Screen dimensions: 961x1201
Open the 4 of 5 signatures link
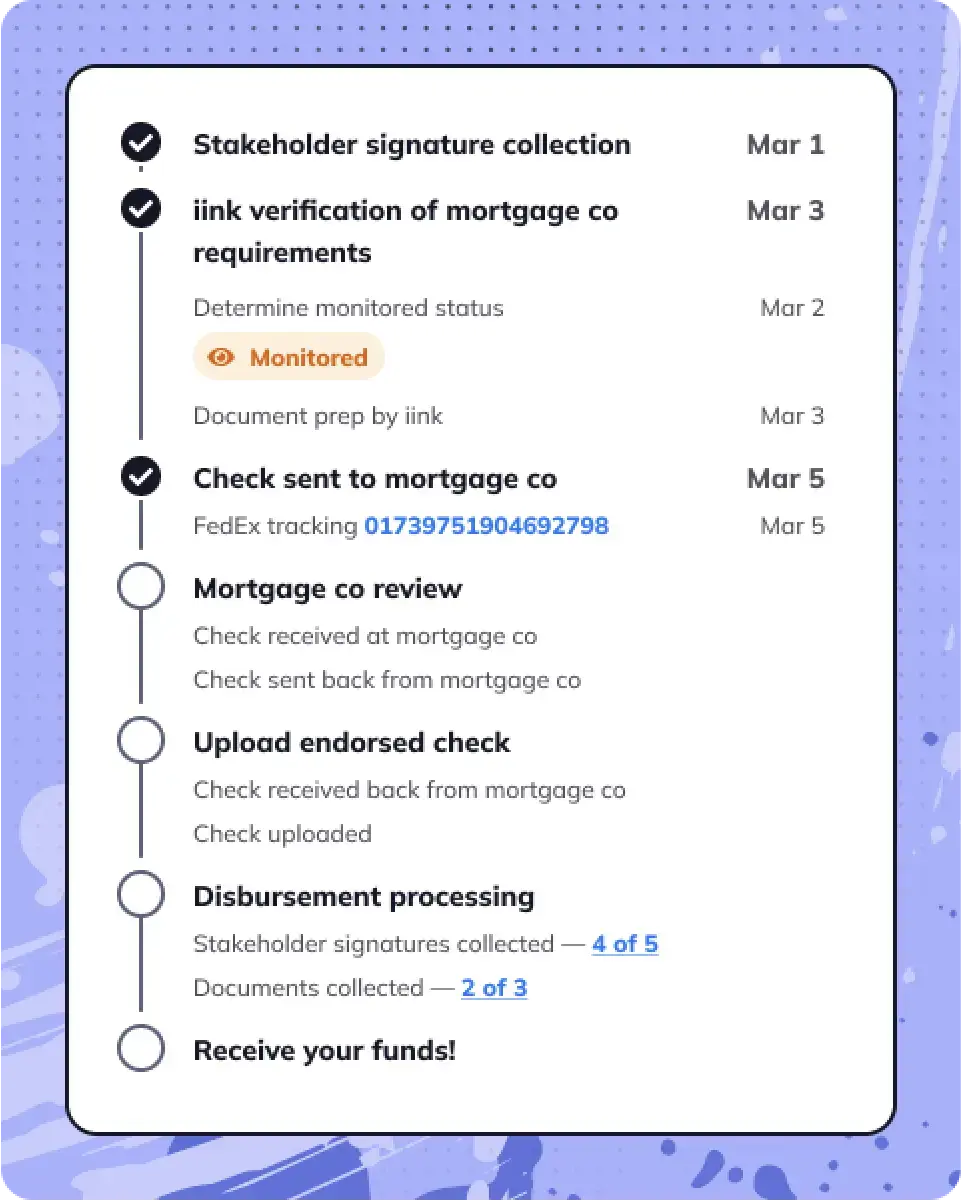click(625, 944)
